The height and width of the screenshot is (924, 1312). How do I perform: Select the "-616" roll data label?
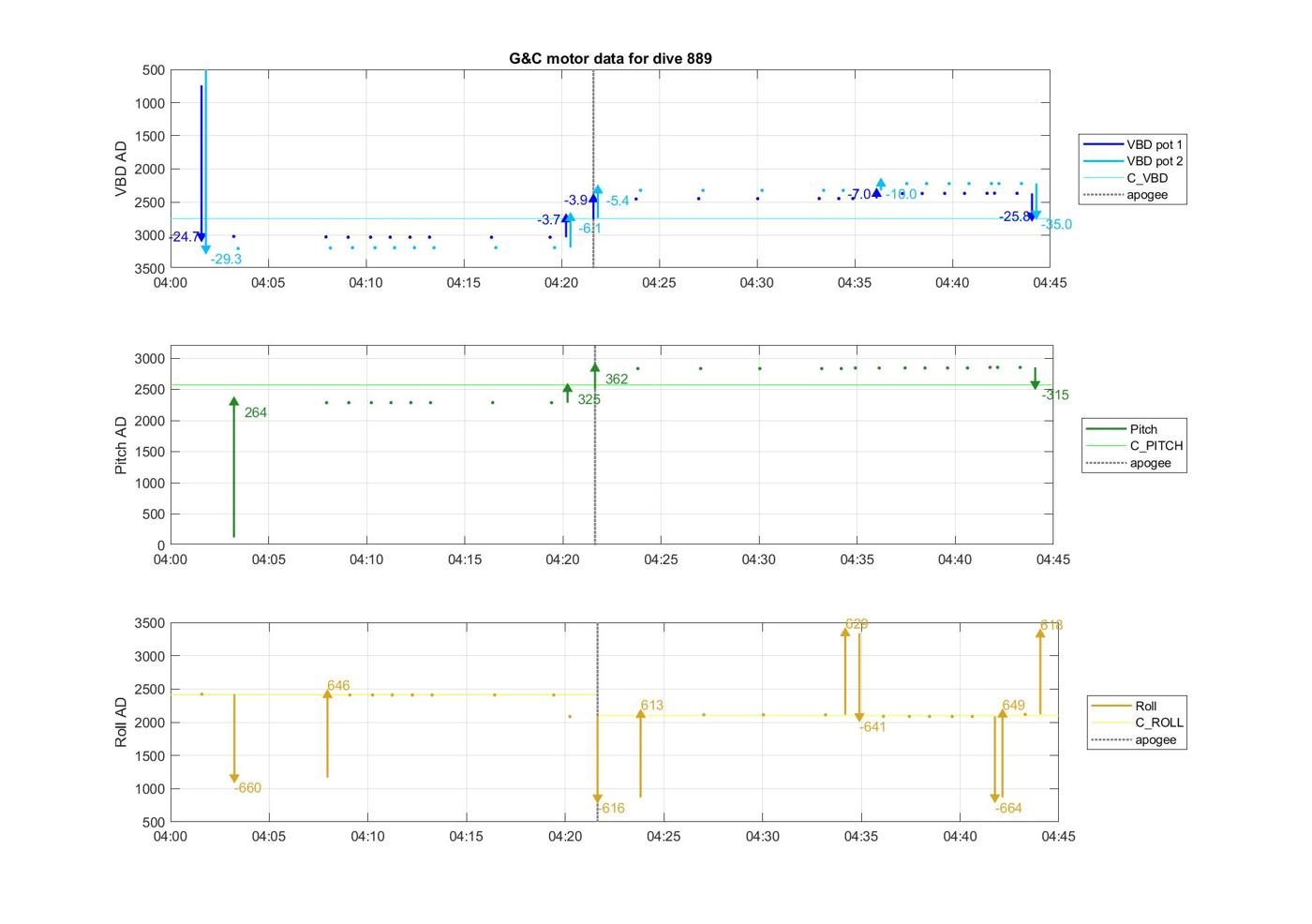[611, 809]
